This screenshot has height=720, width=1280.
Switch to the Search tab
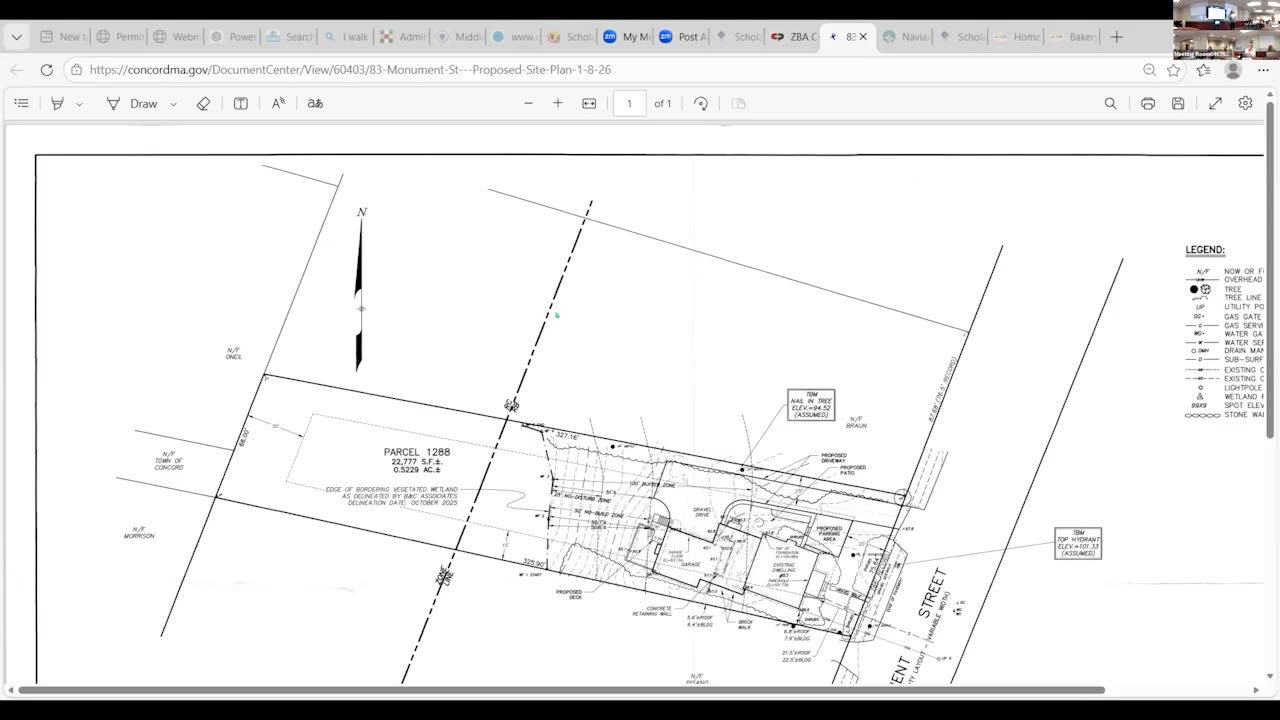(x=289, y=37)
